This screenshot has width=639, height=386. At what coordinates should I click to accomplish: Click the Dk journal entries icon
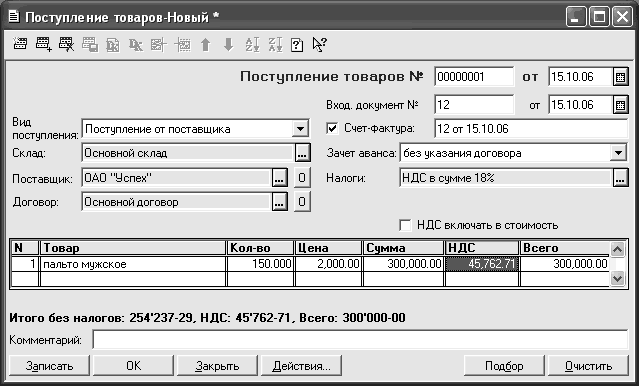[x=136, y=45]
